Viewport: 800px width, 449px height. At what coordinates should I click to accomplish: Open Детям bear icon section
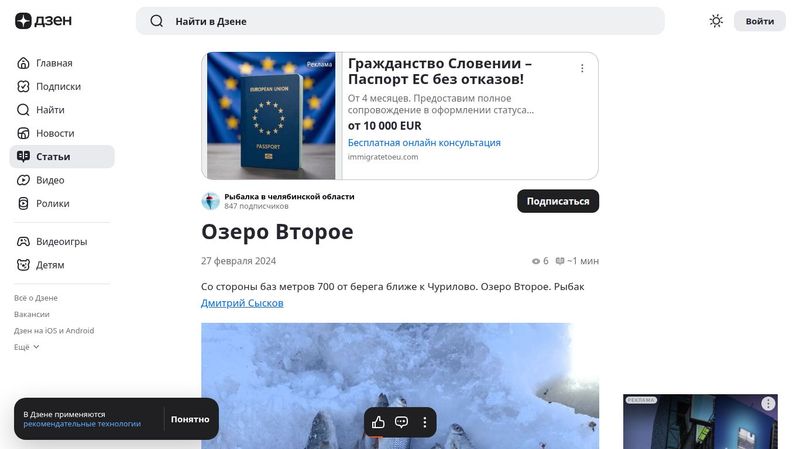pyautogui.click(x=23, y=265)
